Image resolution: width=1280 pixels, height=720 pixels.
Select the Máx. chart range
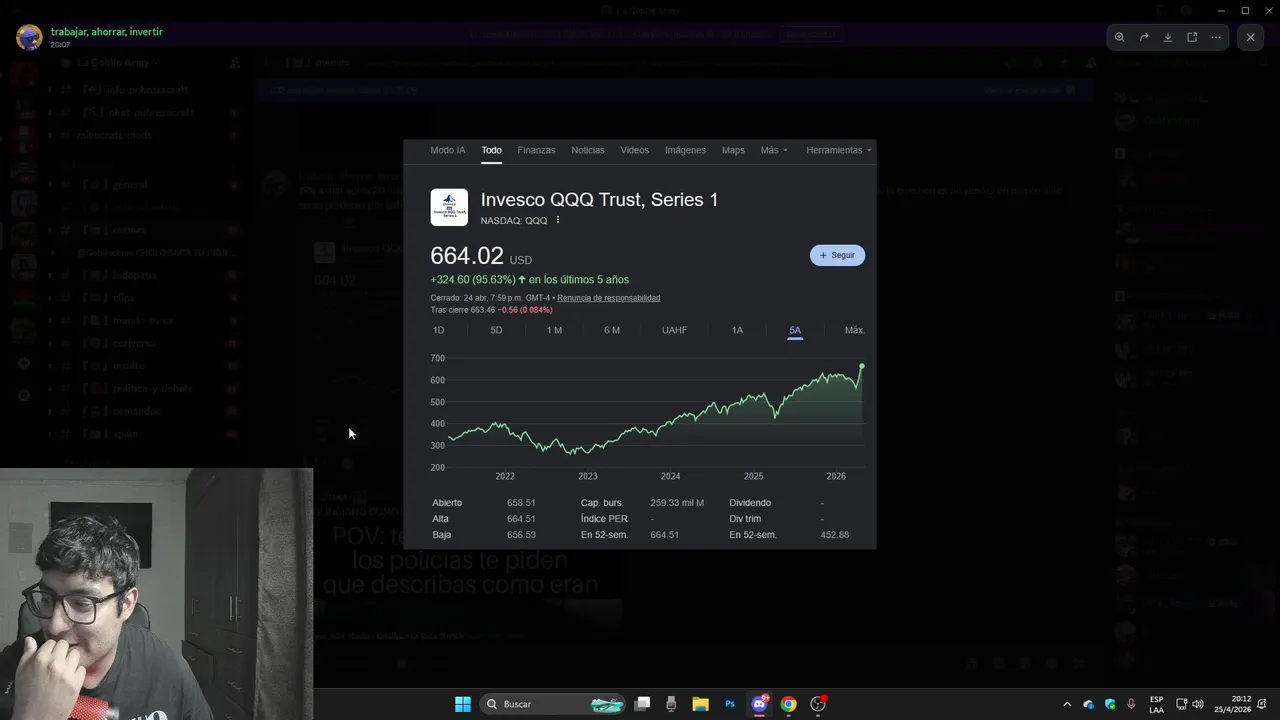(x=854, y=330)
